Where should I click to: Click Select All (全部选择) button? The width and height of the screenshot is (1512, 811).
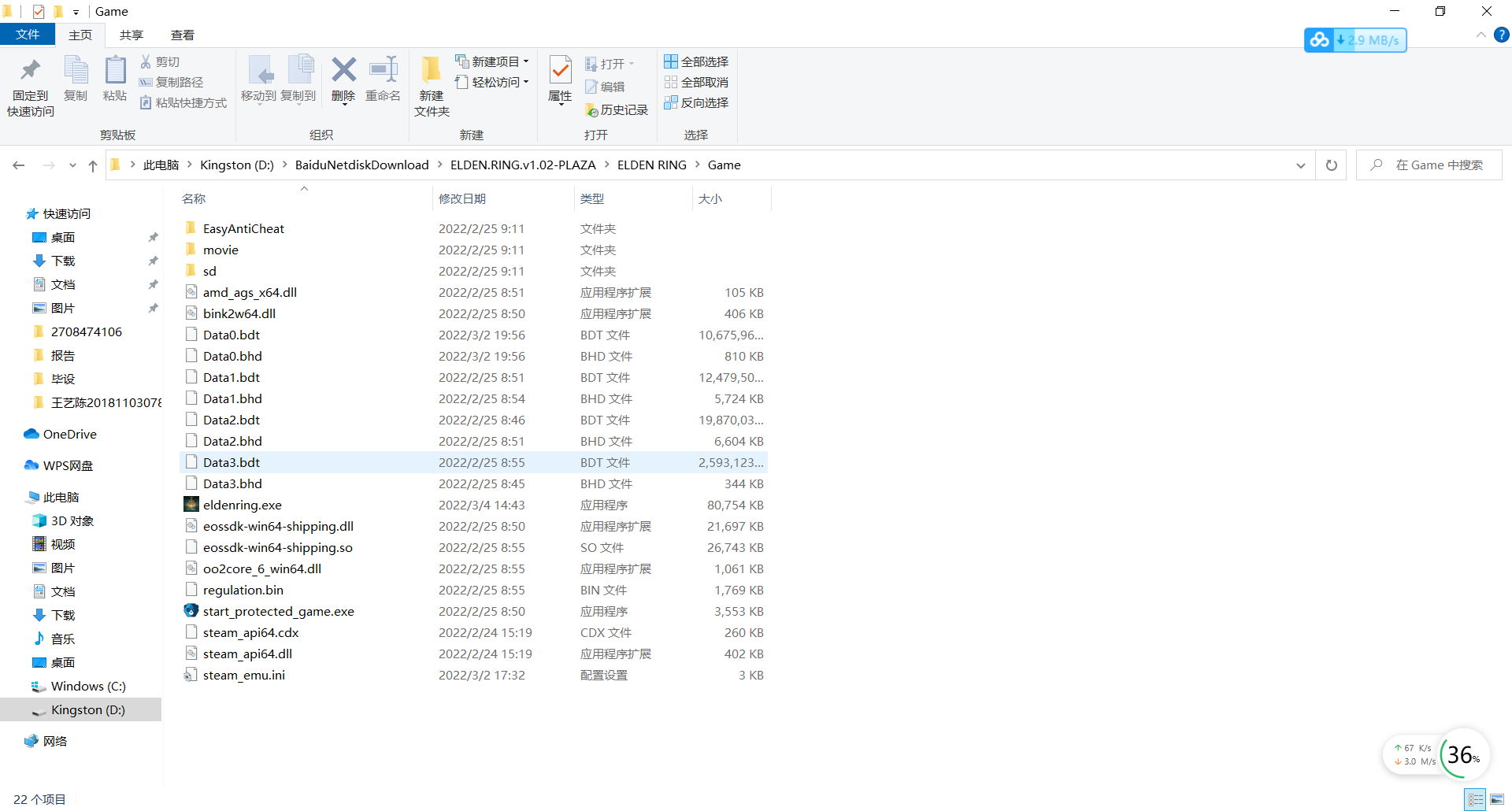[696, 61]
